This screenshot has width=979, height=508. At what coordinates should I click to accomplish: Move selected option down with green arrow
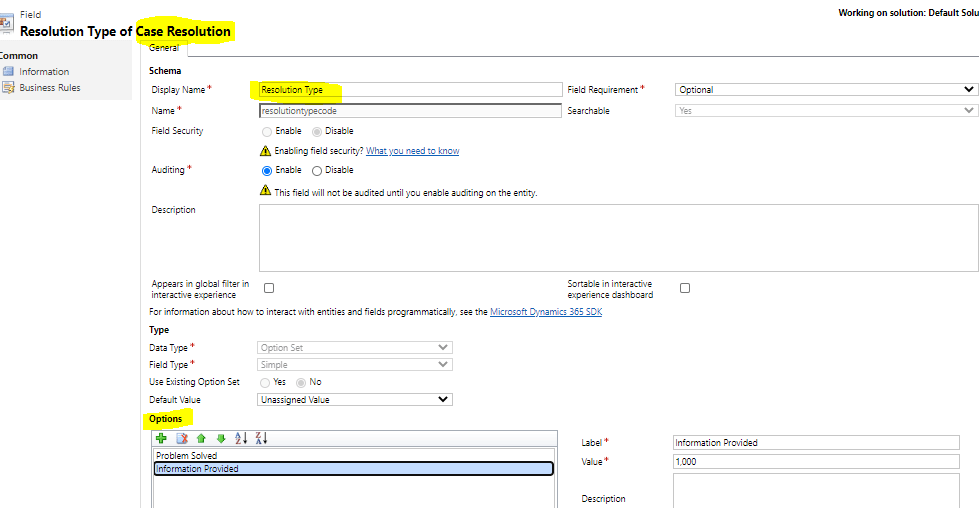tap(221, 439)
